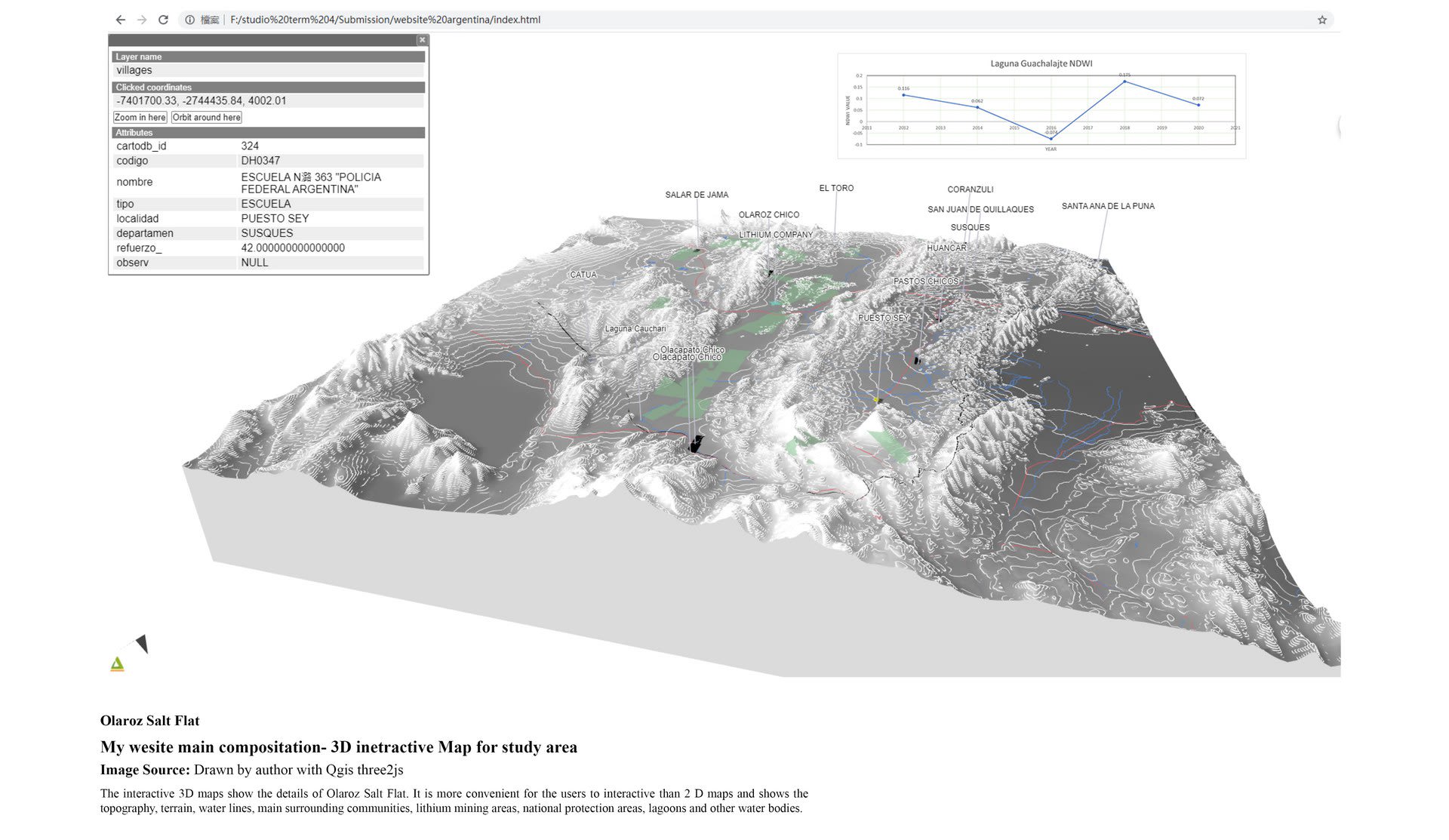Click observ value NULL
Image resolution: width=1449 pixels, height=840 pixels.
pyautogui.click(x=254, y=263)
